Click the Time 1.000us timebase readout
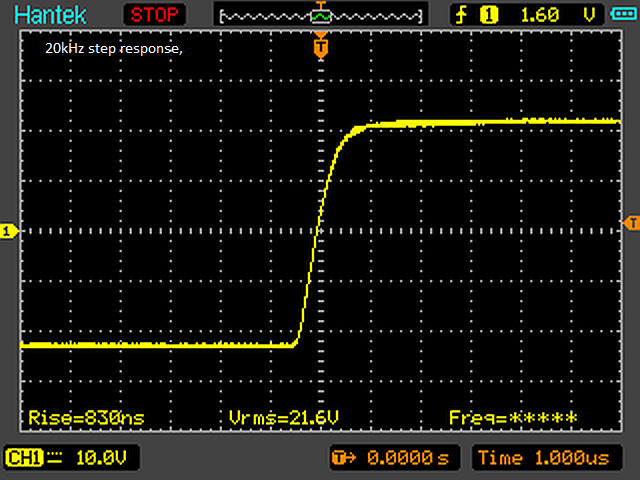 [x=544, y=458]
